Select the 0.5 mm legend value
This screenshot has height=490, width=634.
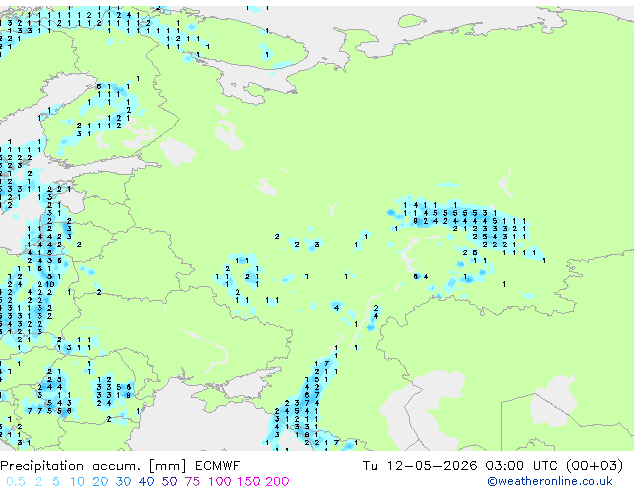(x=16, y=482)
